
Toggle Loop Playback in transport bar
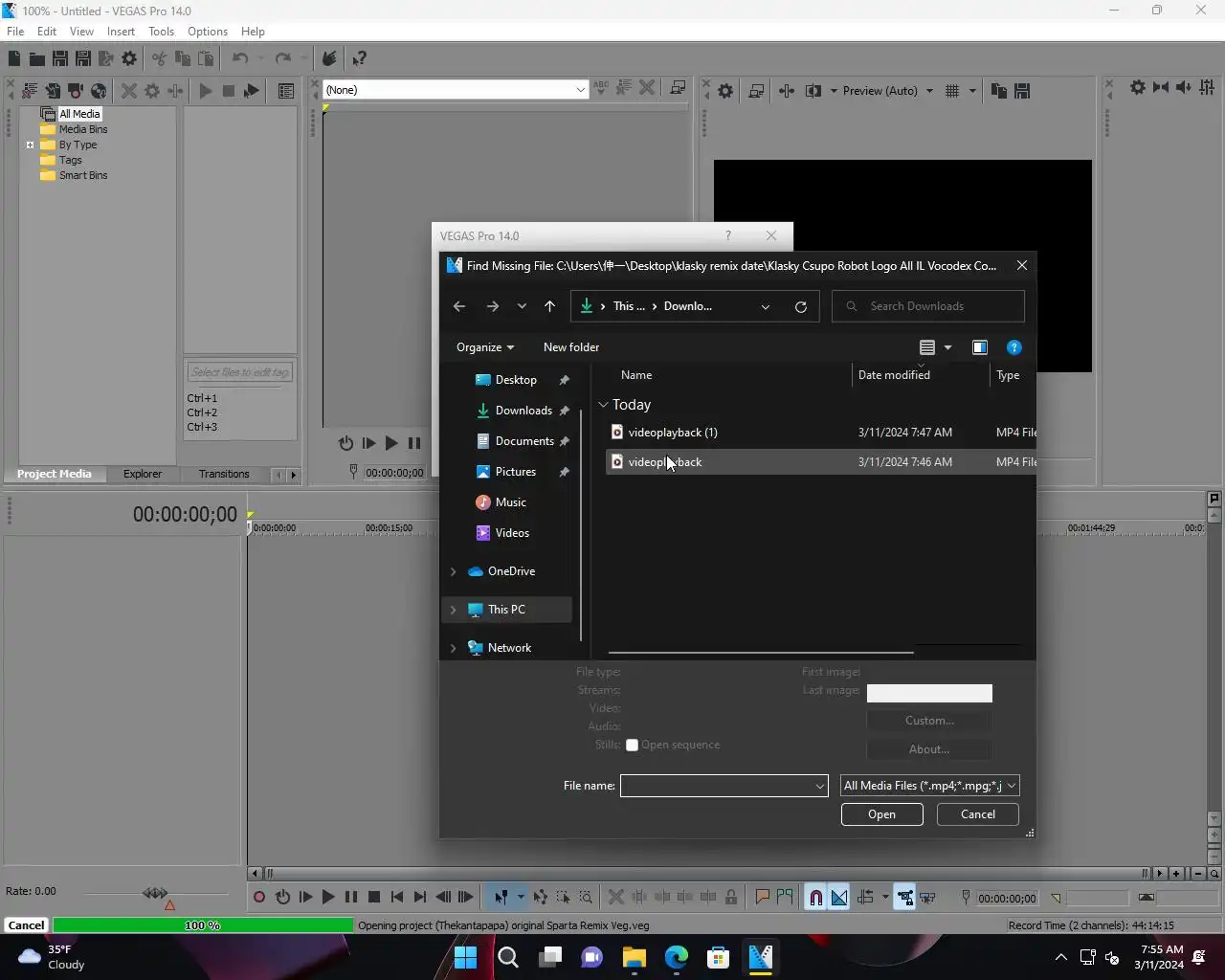coord(282,898)
